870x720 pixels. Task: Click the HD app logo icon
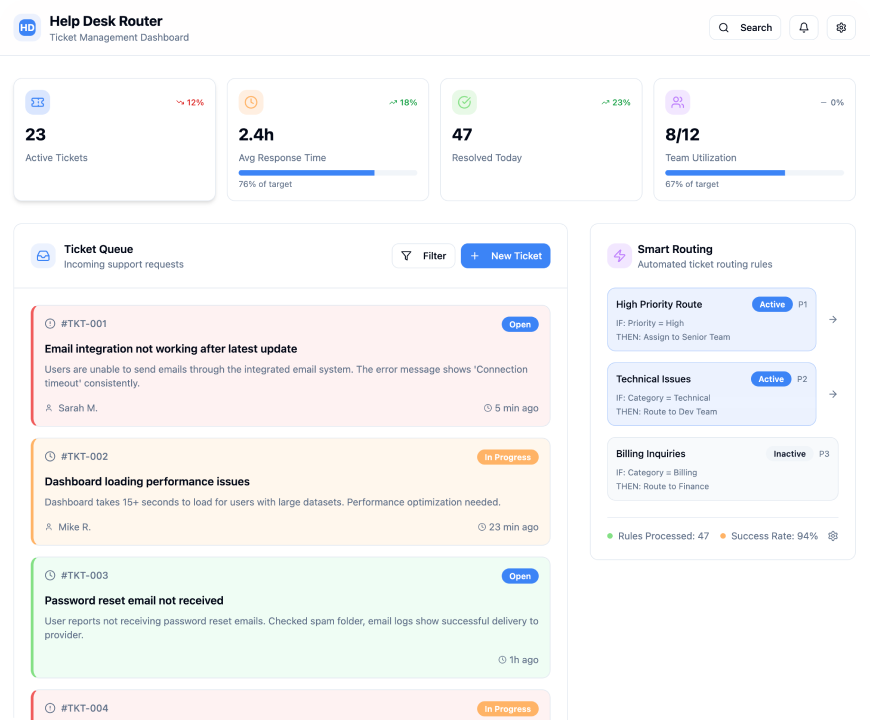(27, 28)
